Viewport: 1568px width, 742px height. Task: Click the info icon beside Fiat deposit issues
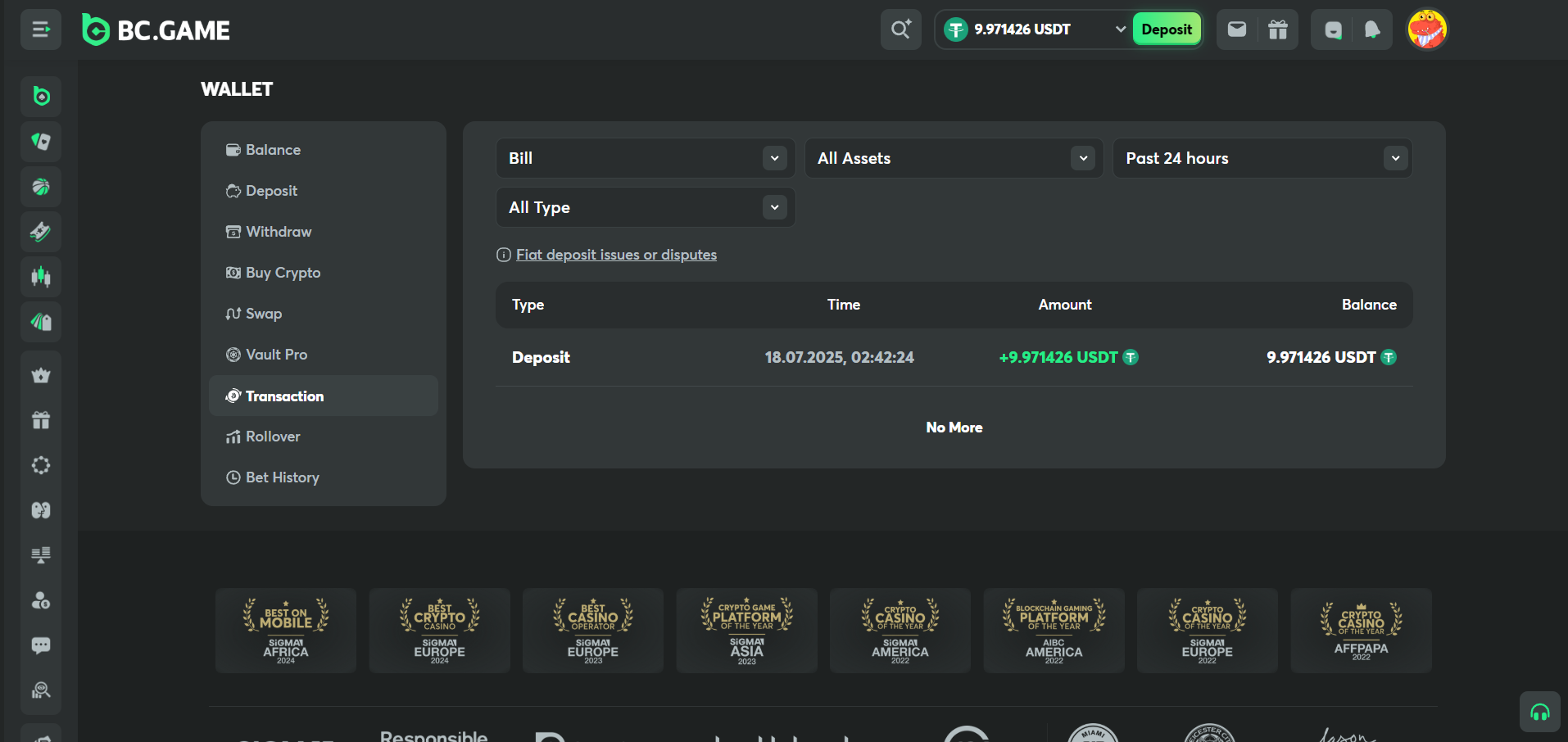[504, 255]
